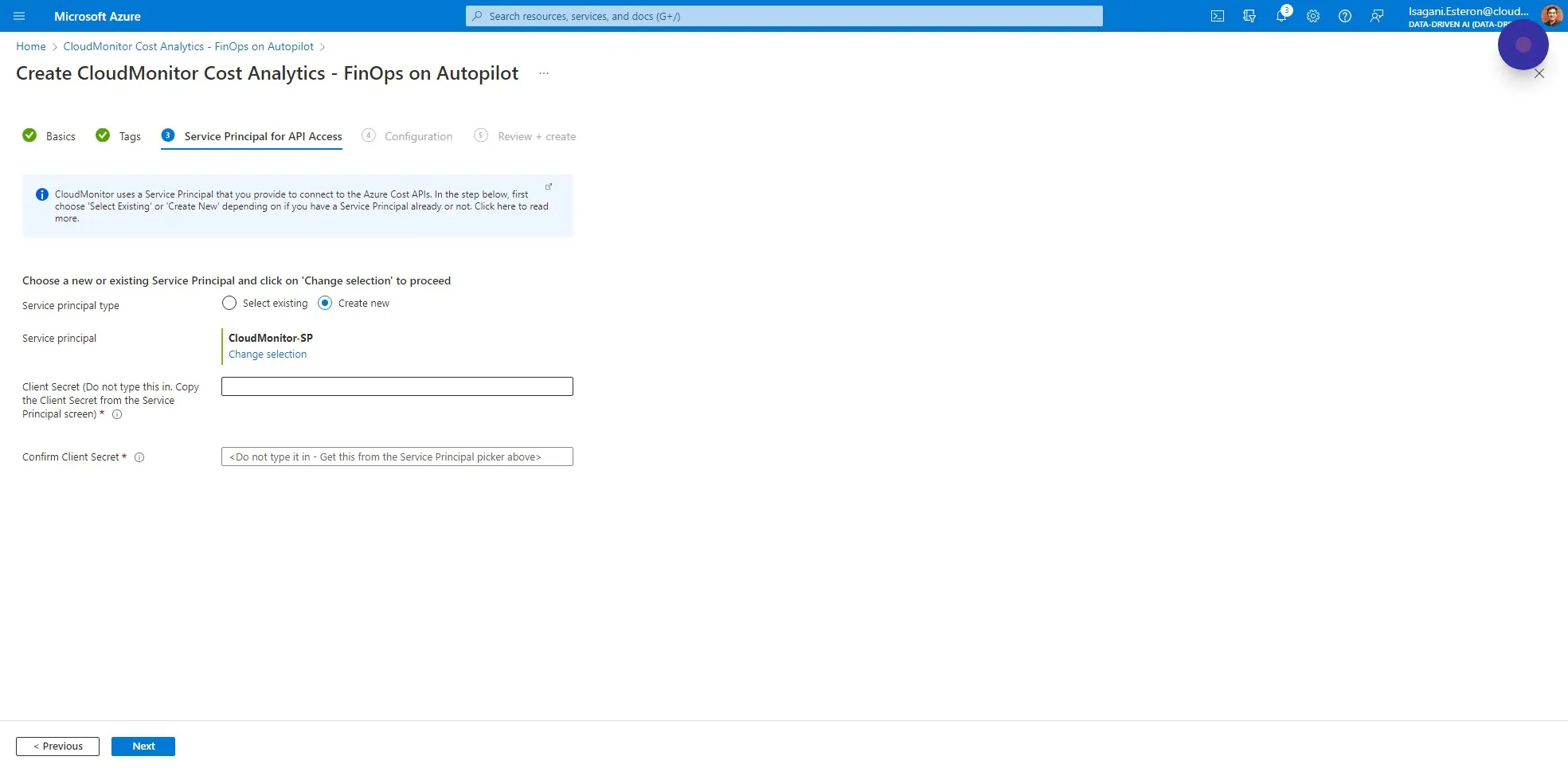Open the Directories and subscriptions filter icon
The width and height of the screenshot is (1568, 772).
point(1249,16)
